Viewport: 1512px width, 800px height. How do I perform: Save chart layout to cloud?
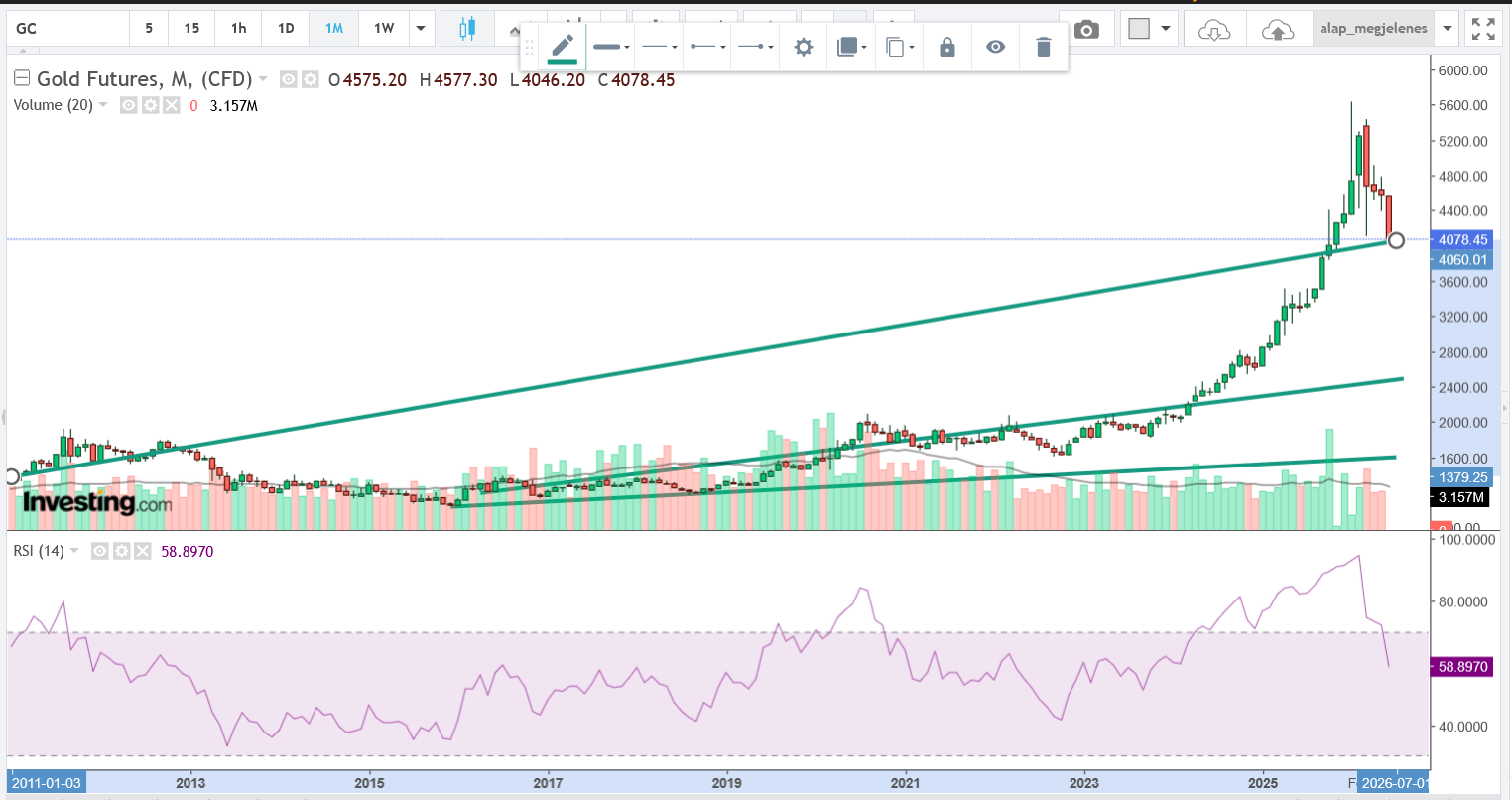pyautogui.click(x=1278, y=29)
